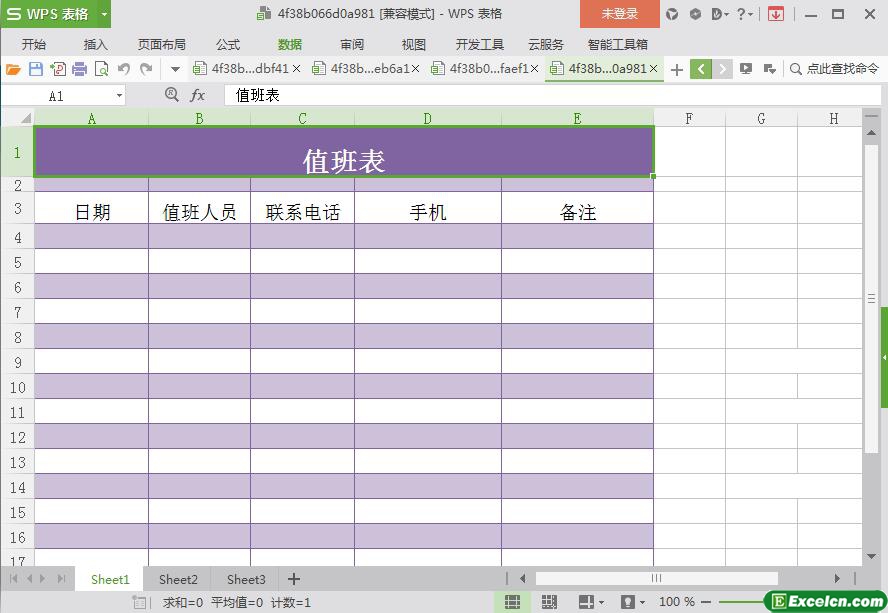Open the 插入 ribbon tab
The width and height of the screenshot is (888, 613).
click(96, 44)
